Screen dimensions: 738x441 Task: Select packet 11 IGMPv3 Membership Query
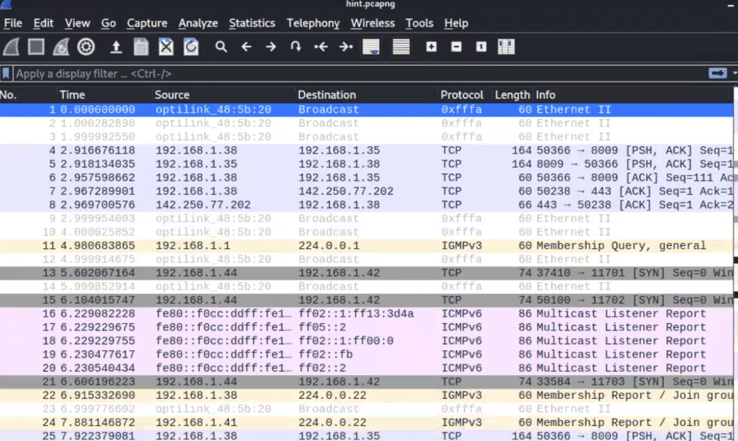coord(366,246)
